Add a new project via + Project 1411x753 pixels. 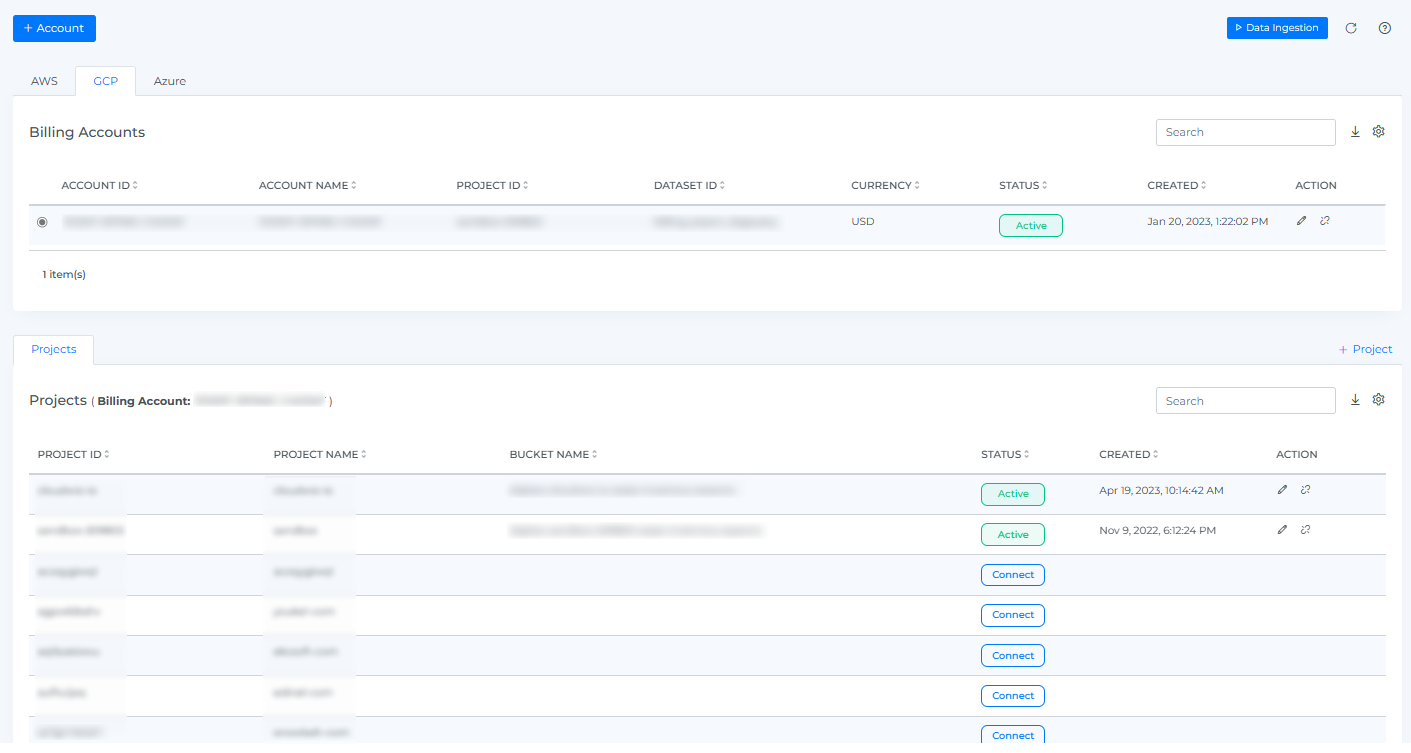tap(1365, 349)
